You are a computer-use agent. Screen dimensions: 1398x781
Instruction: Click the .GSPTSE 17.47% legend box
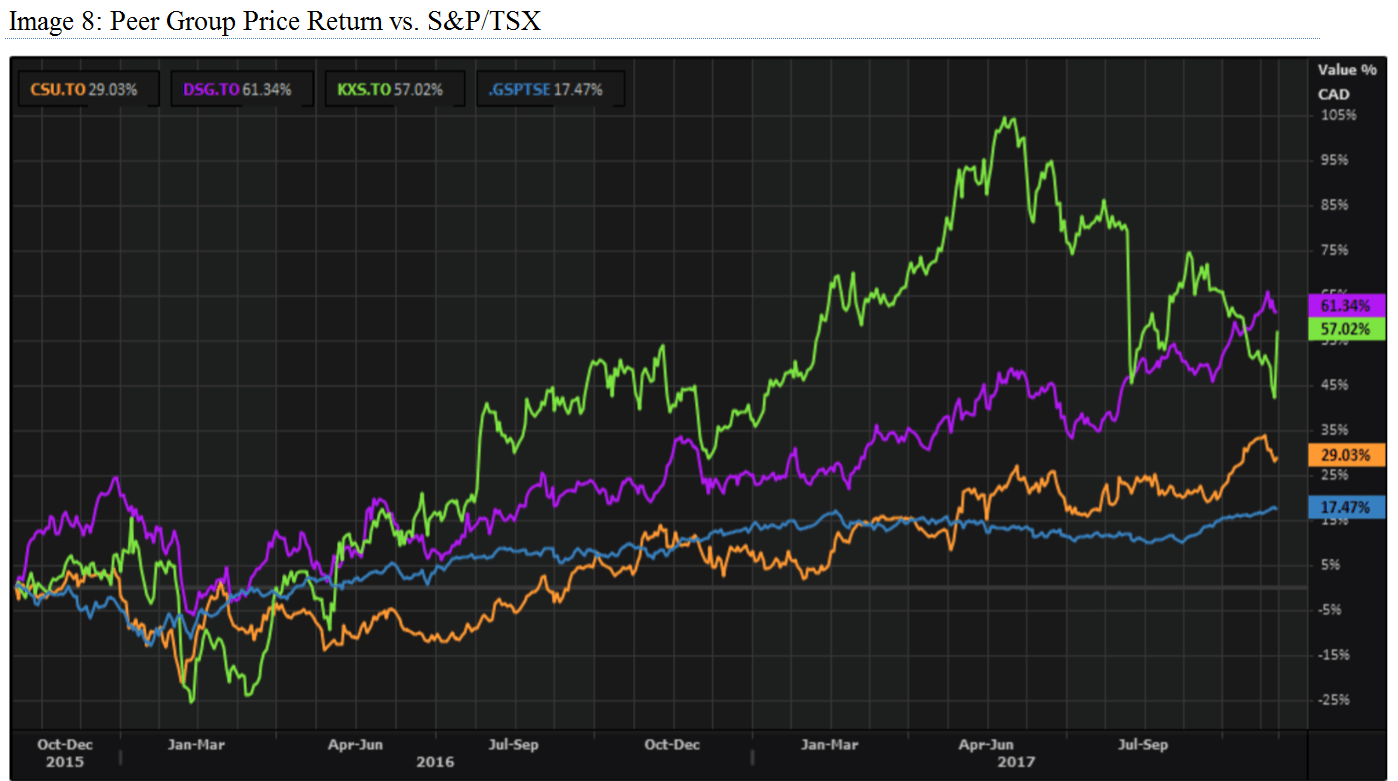pyautogui.click(x=551, y=89)
